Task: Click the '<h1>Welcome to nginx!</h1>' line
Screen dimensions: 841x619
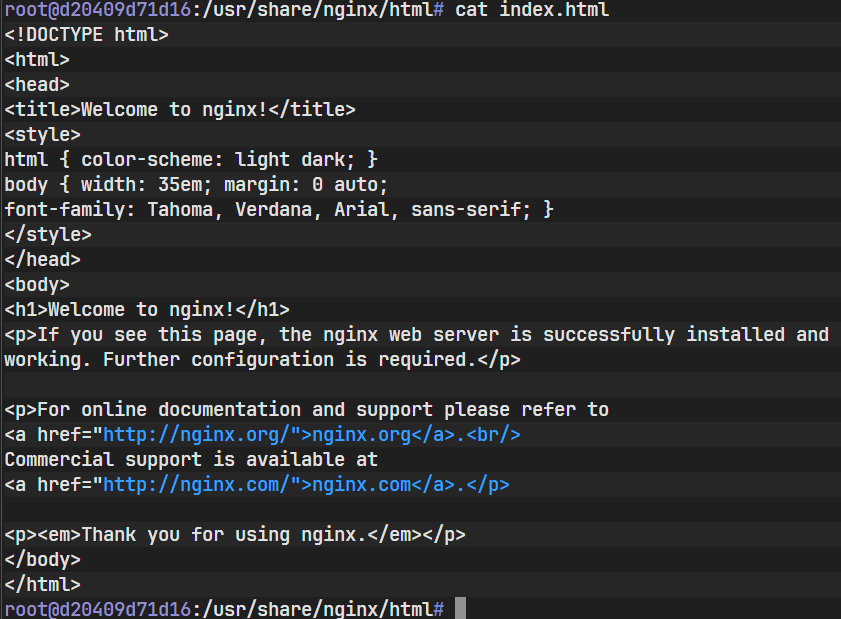Action: click(x=147, y=310)
